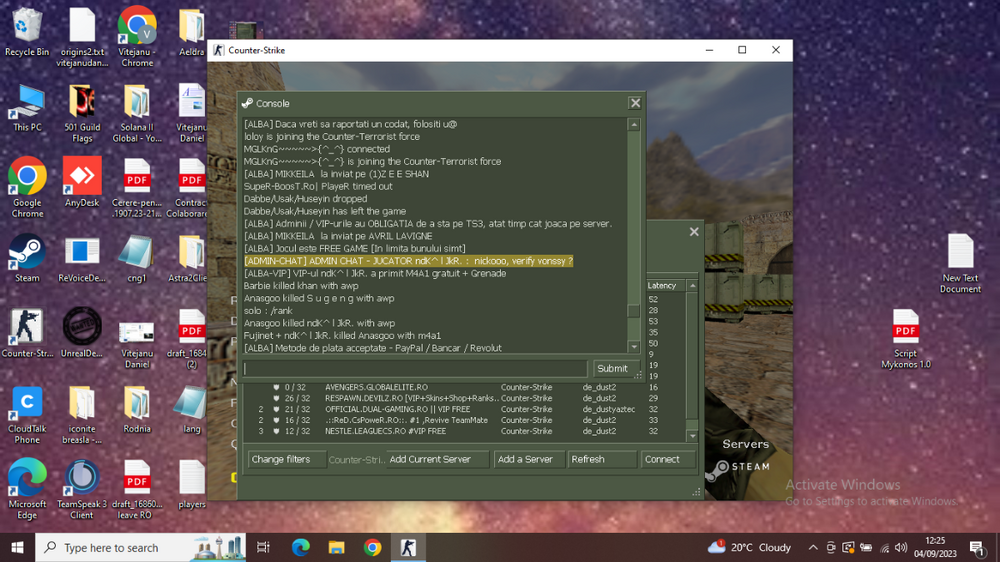Refresh the server list
The height and width of the screenshot is (562, 1000).
(601, 459)
